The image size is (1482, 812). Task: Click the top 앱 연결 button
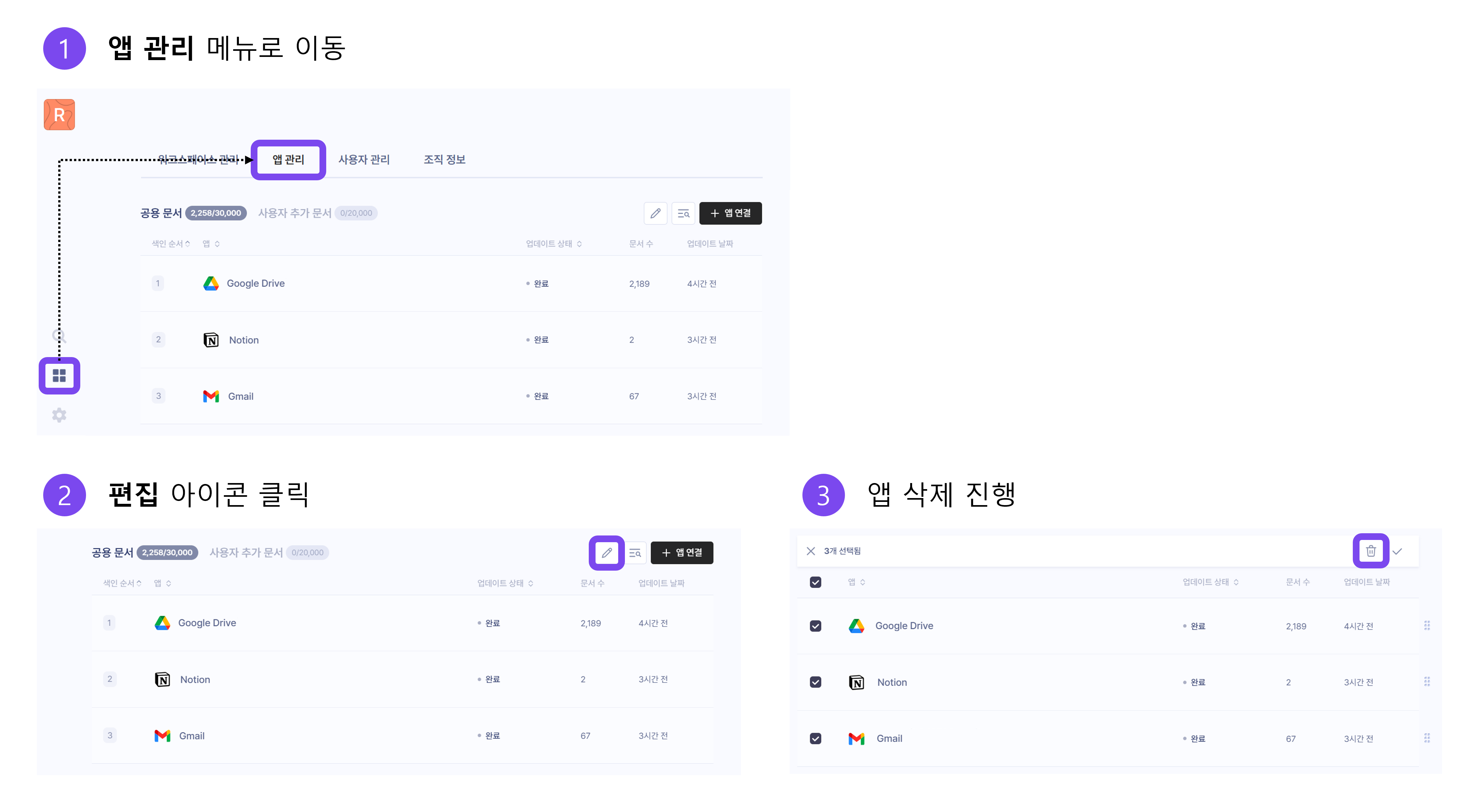click(730, 213)
